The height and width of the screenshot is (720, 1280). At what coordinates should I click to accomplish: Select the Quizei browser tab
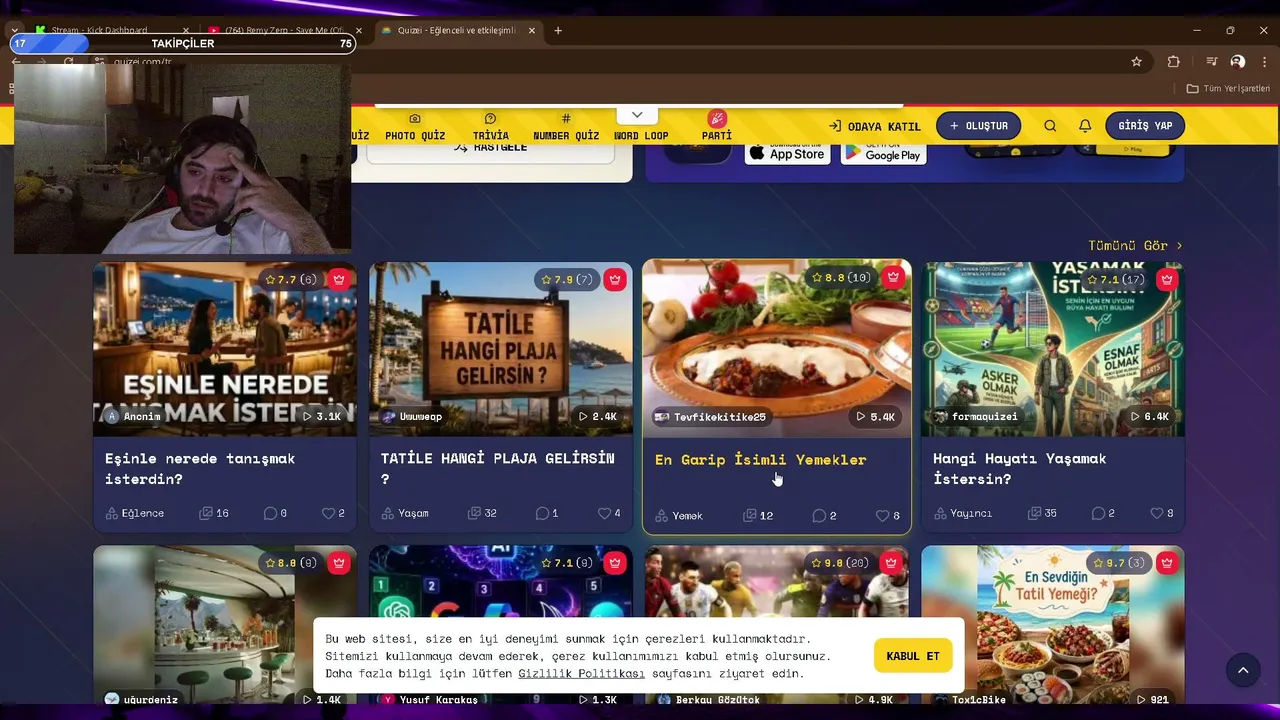[x=458, y=30]
